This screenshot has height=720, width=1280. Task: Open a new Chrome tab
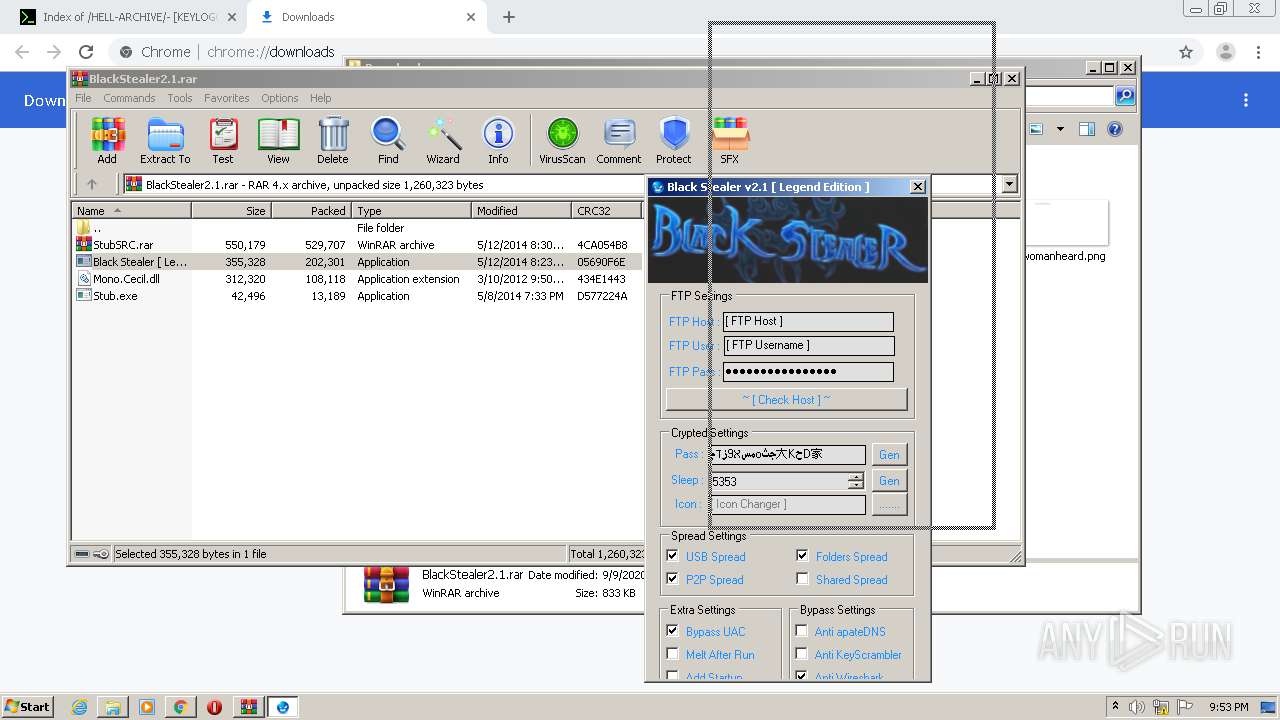point(508,17)
